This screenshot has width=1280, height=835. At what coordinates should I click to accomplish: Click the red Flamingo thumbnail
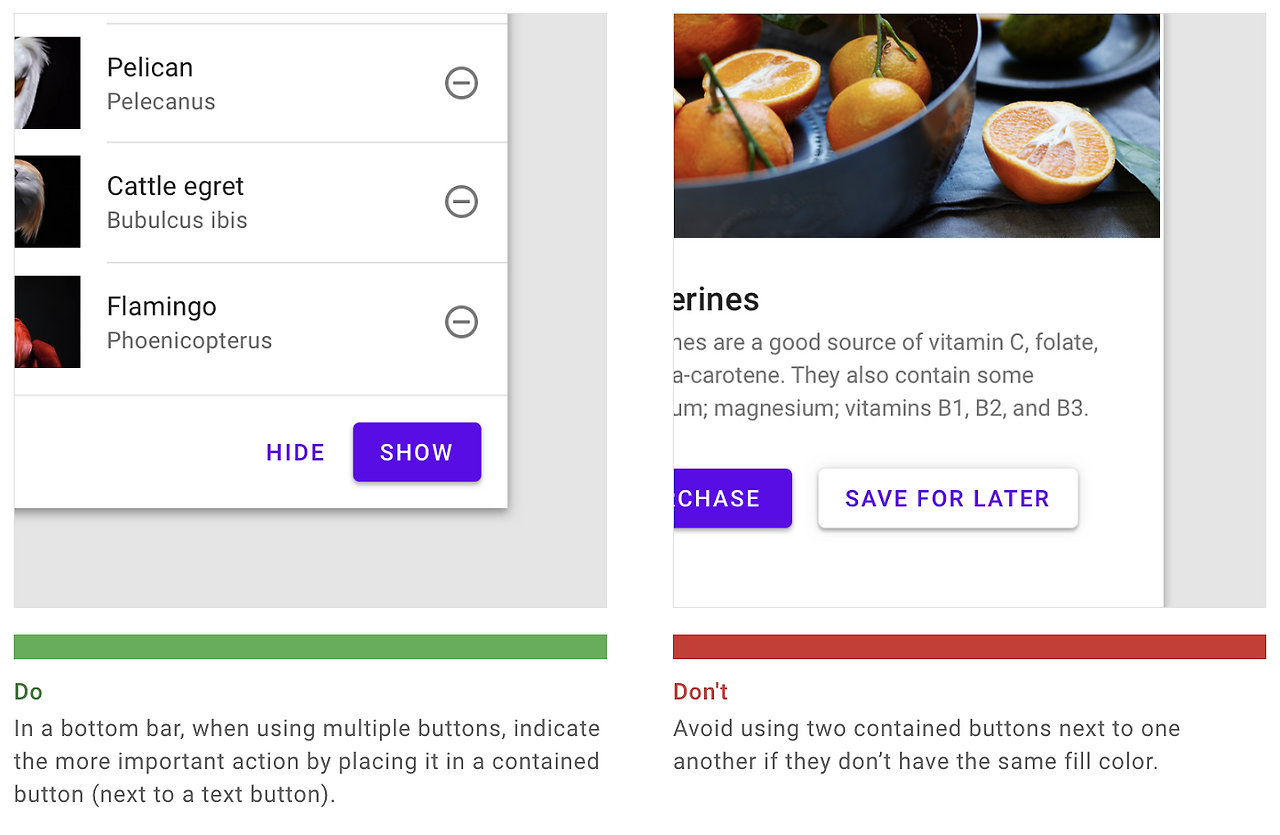click(47, 322)
